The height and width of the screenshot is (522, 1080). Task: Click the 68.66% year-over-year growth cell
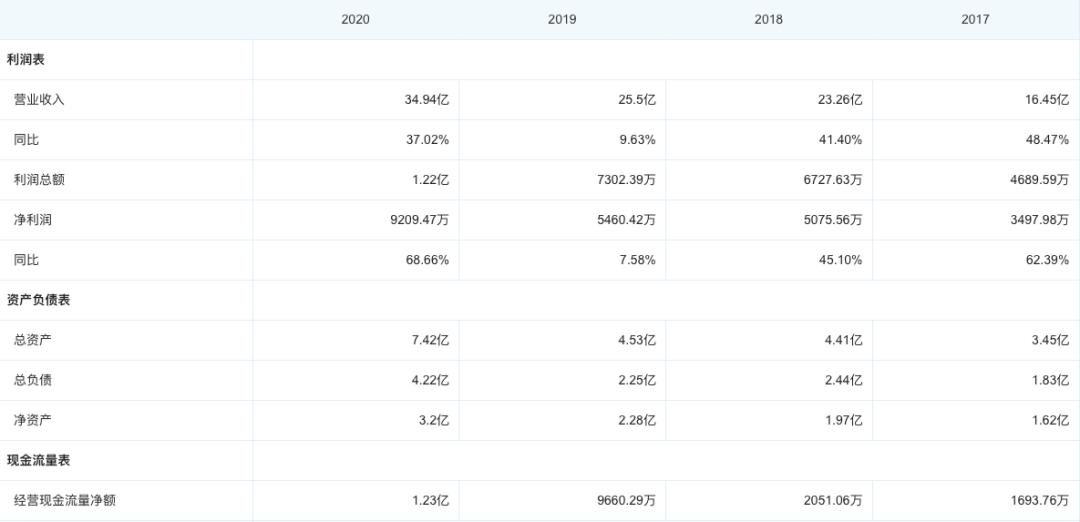click(x=427, y=260)
